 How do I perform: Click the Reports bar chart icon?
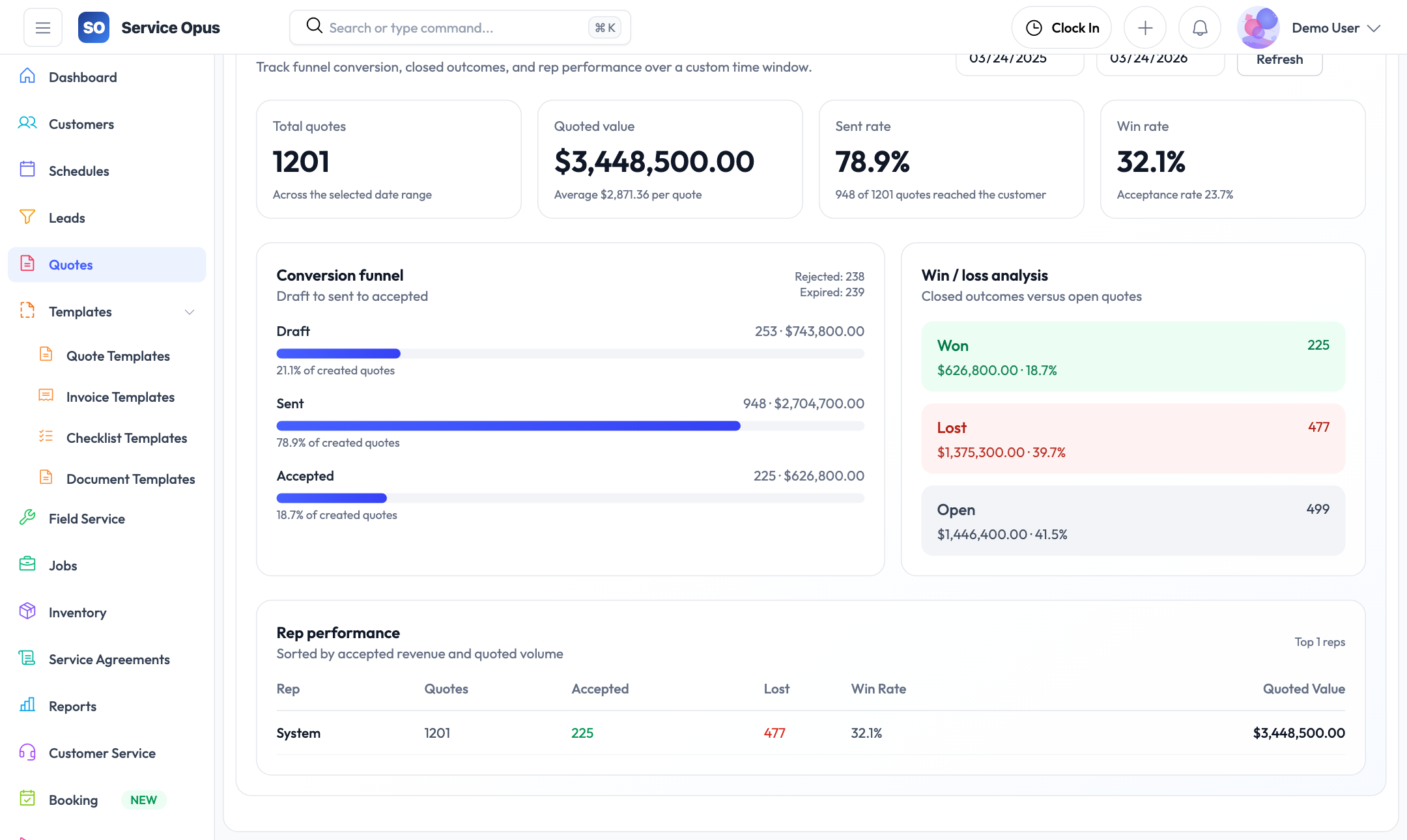coord(27,705)
